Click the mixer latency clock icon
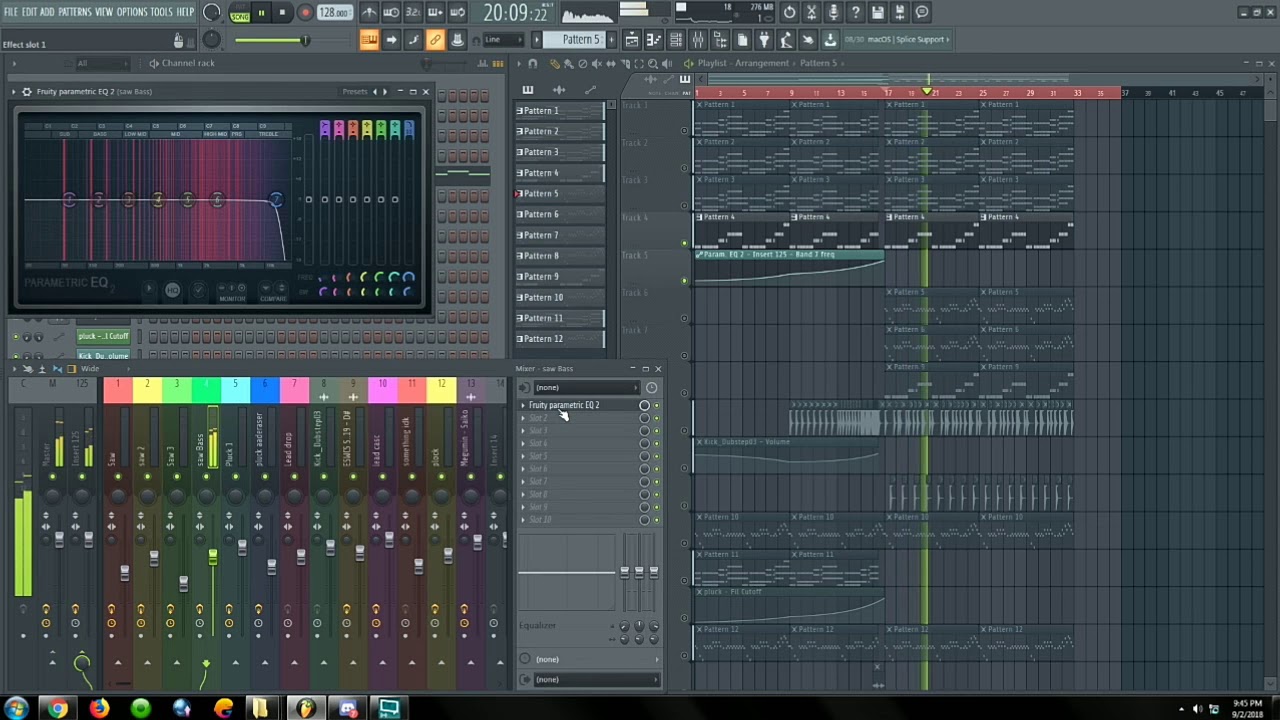Screen dimensions: 1280x720 coord(652,388)
